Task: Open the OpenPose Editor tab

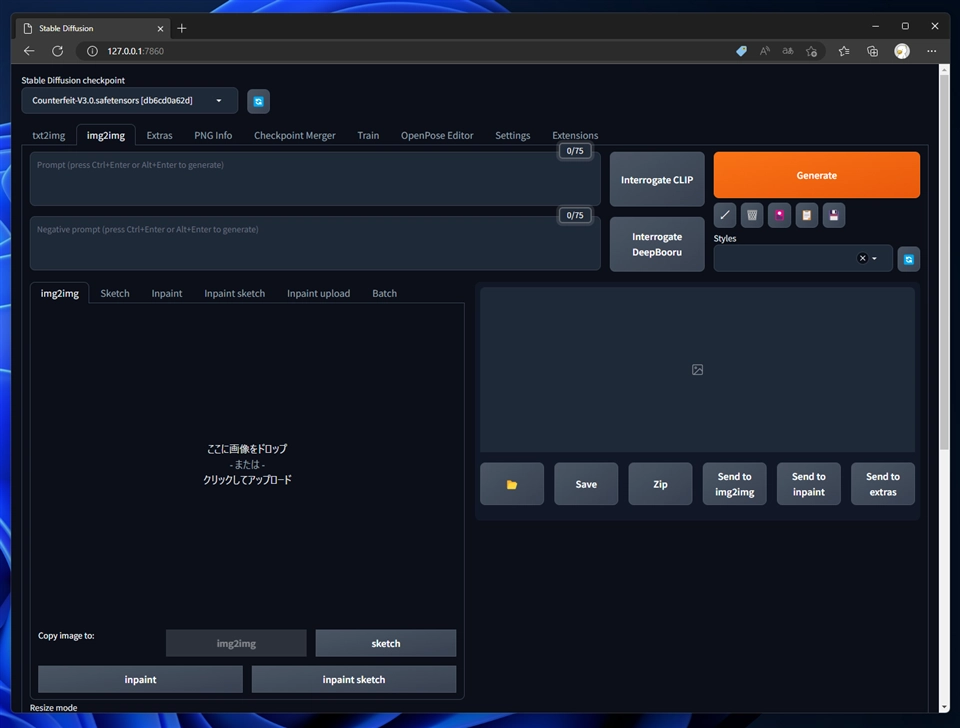Action: pyautogui.click(x=437, y=135)
